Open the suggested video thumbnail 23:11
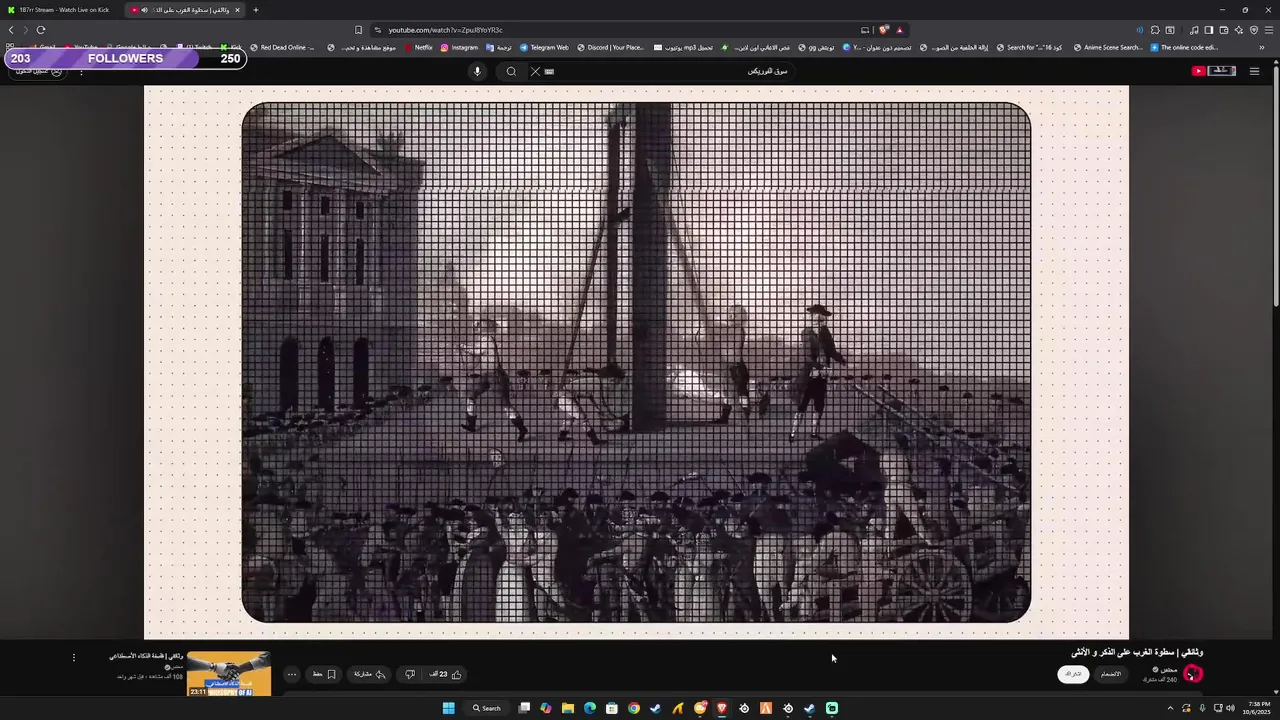Viewport: 1280px width, 720px height. (228, 674)
